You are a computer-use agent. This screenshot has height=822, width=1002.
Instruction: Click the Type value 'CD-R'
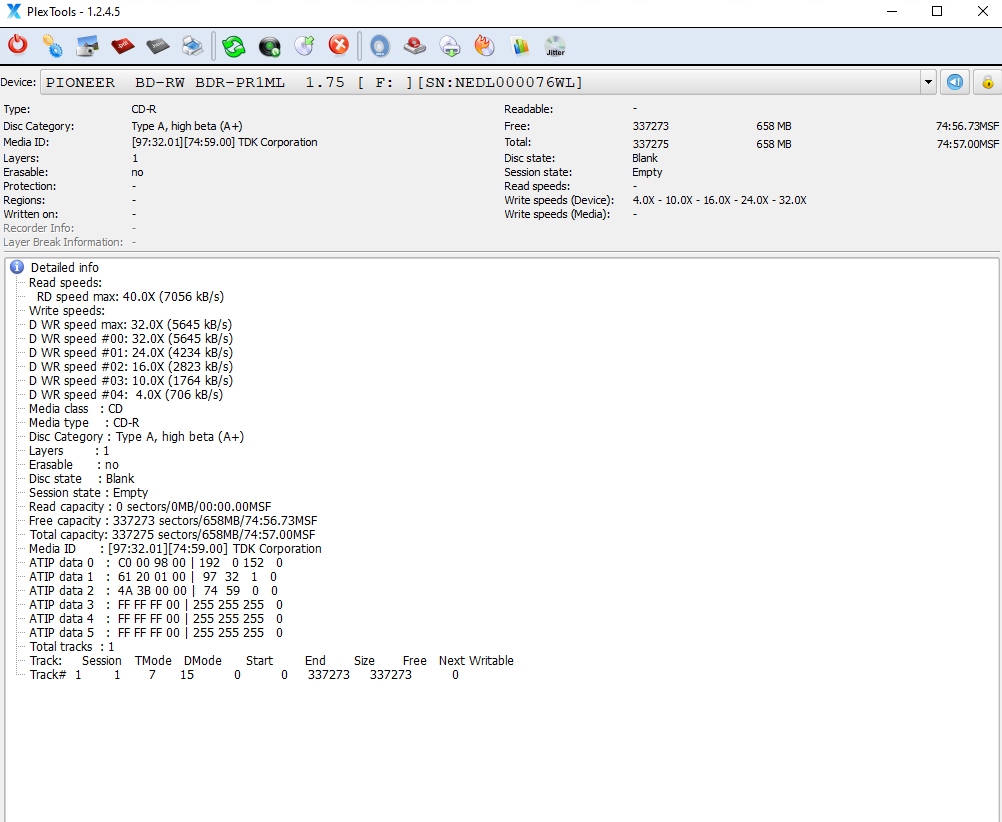click(x=144, y=110)
